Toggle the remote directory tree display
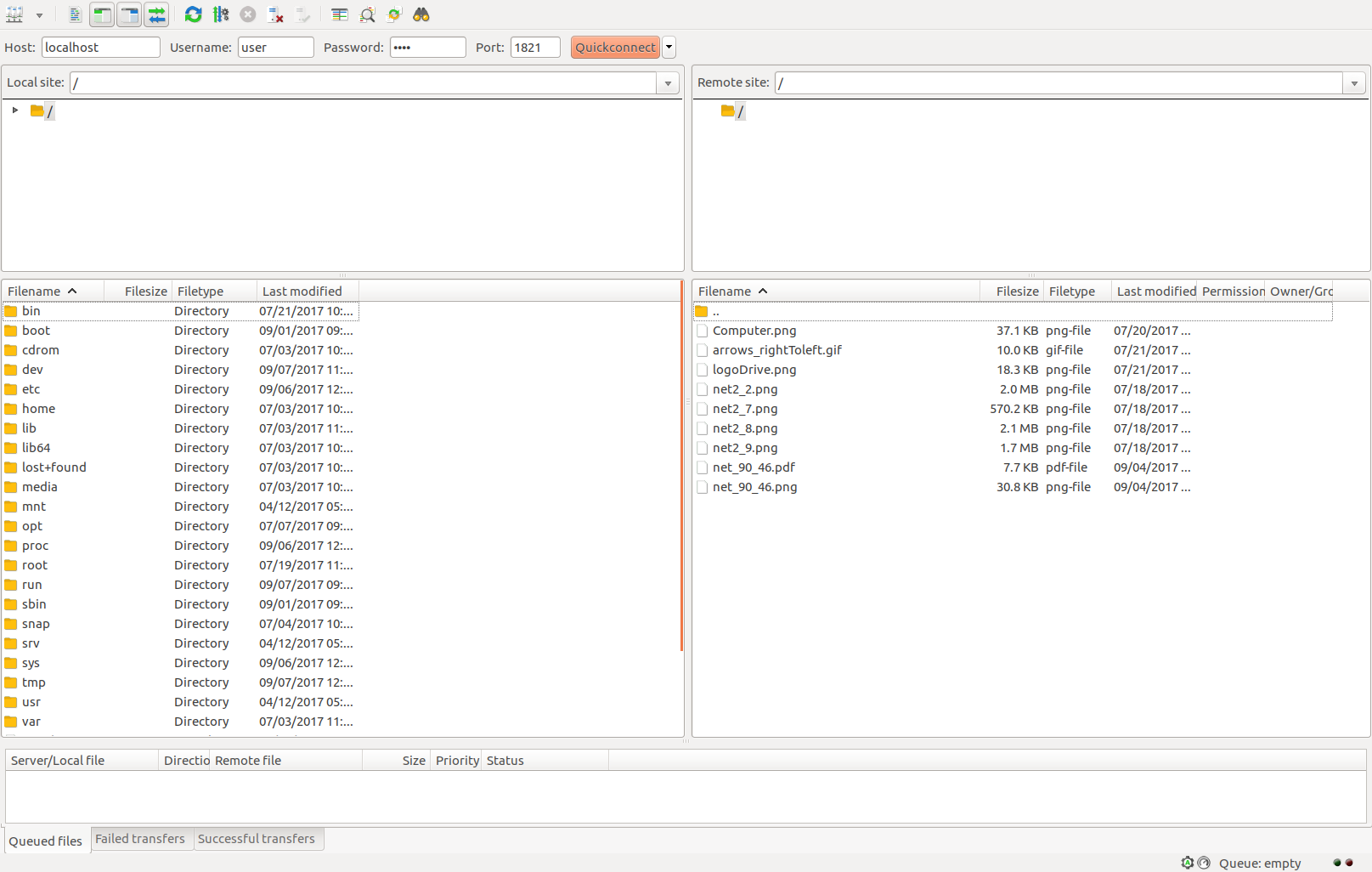 (129, 14)
